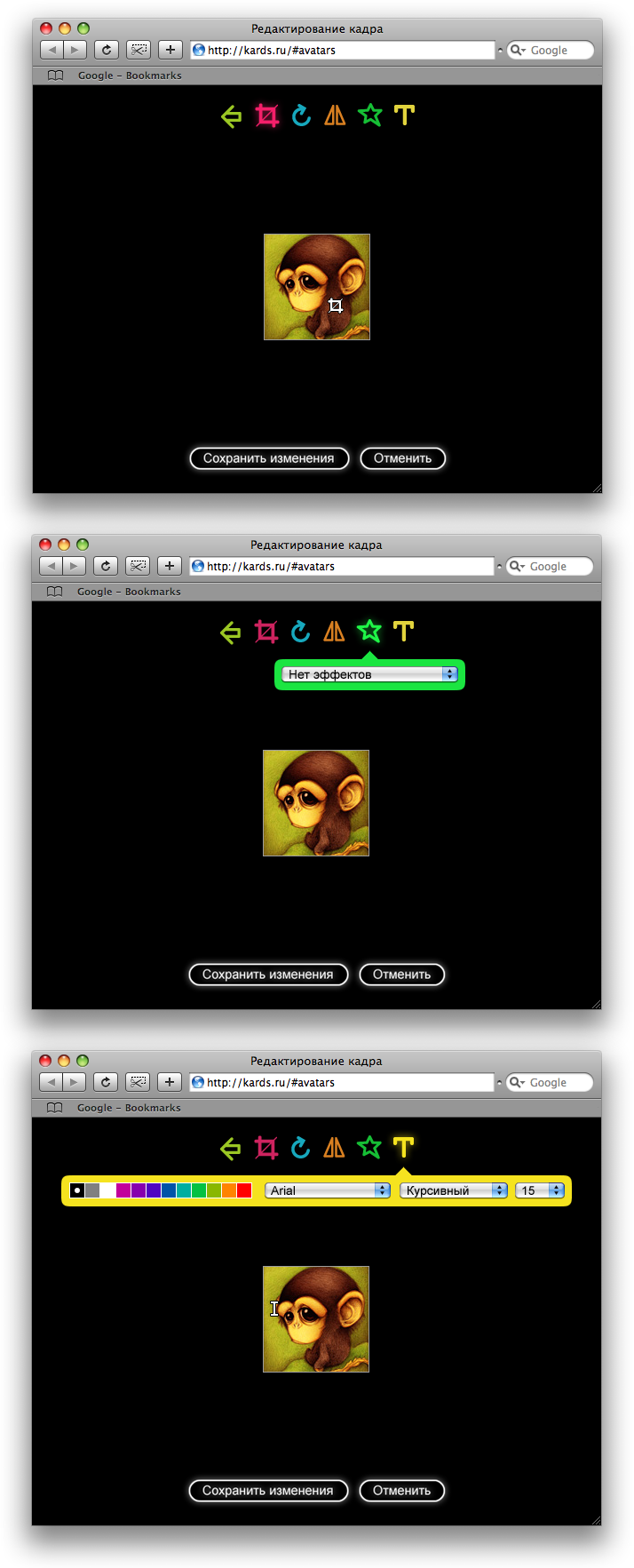Open the 'Нет эффектов' effects dropdown
Image resolution: width=634 pixels, height=1568 pixels.
pos(369,674)
